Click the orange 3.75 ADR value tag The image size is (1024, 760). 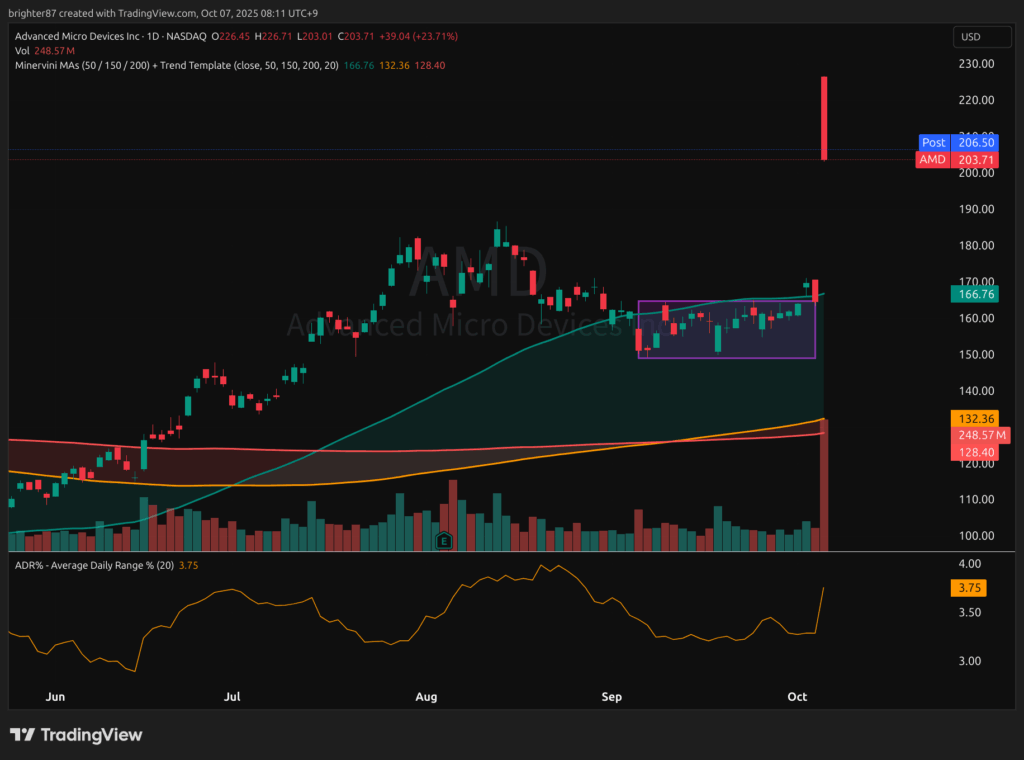pos(969,588)
